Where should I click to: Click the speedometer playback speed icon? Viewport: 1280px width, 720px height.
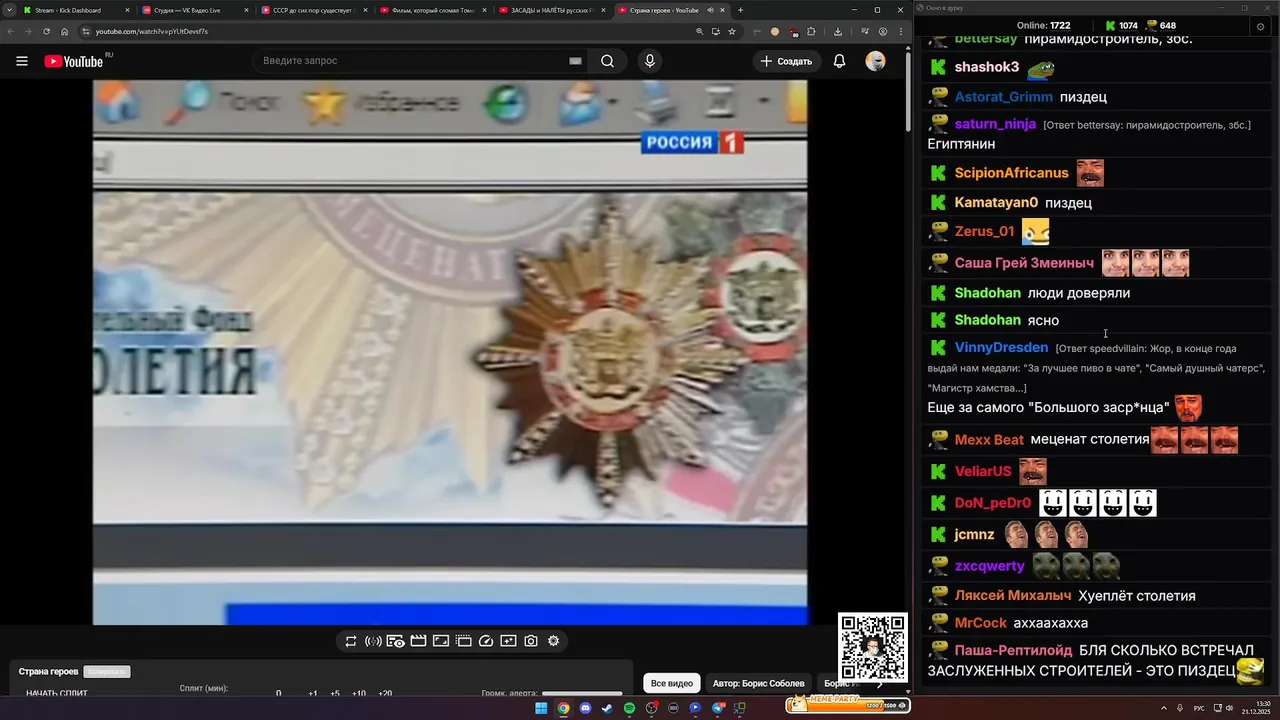tap(486, 641)
